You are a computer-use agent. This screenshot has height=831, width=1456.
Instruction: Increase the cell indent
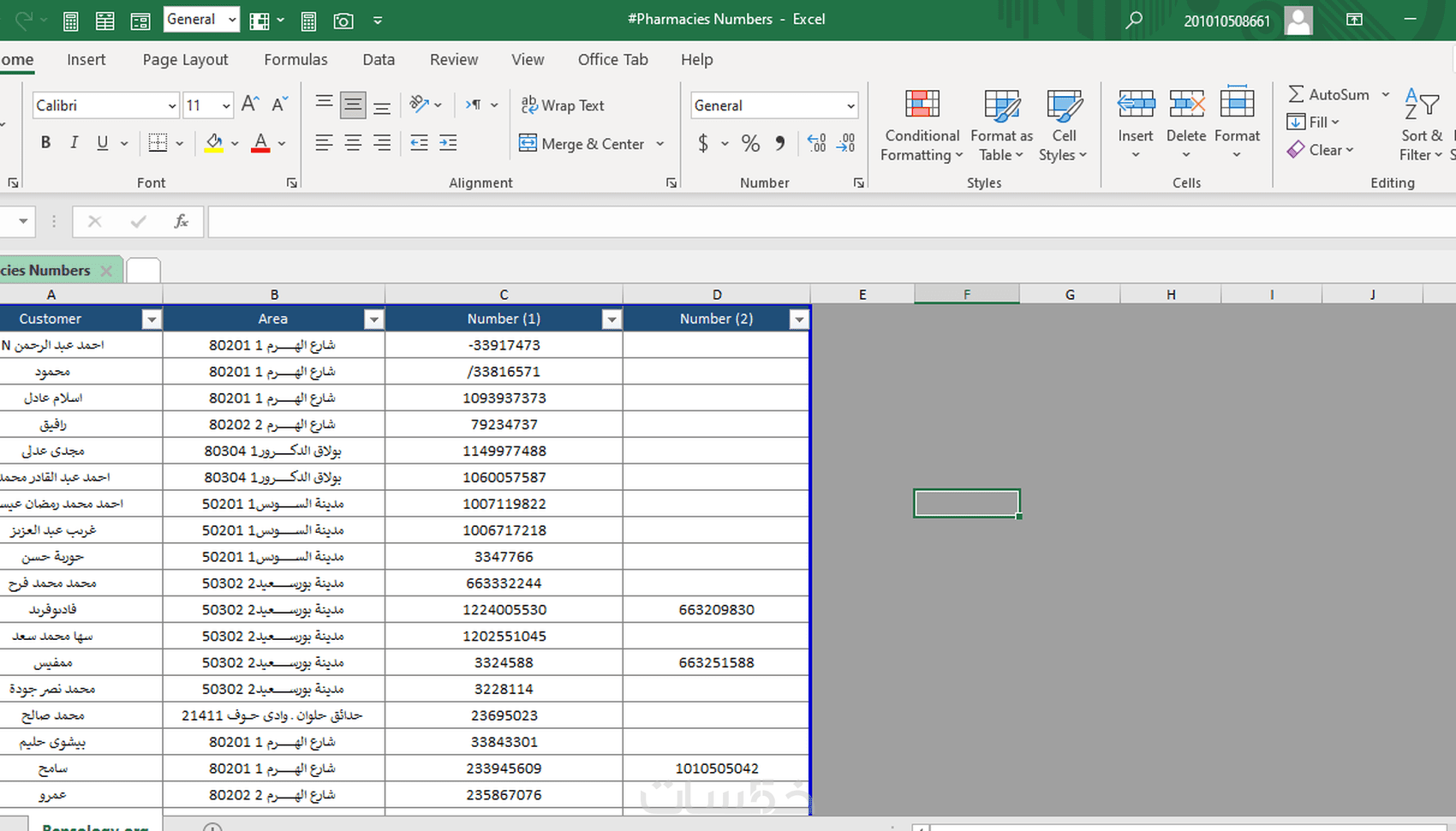(x=448, y=143)
